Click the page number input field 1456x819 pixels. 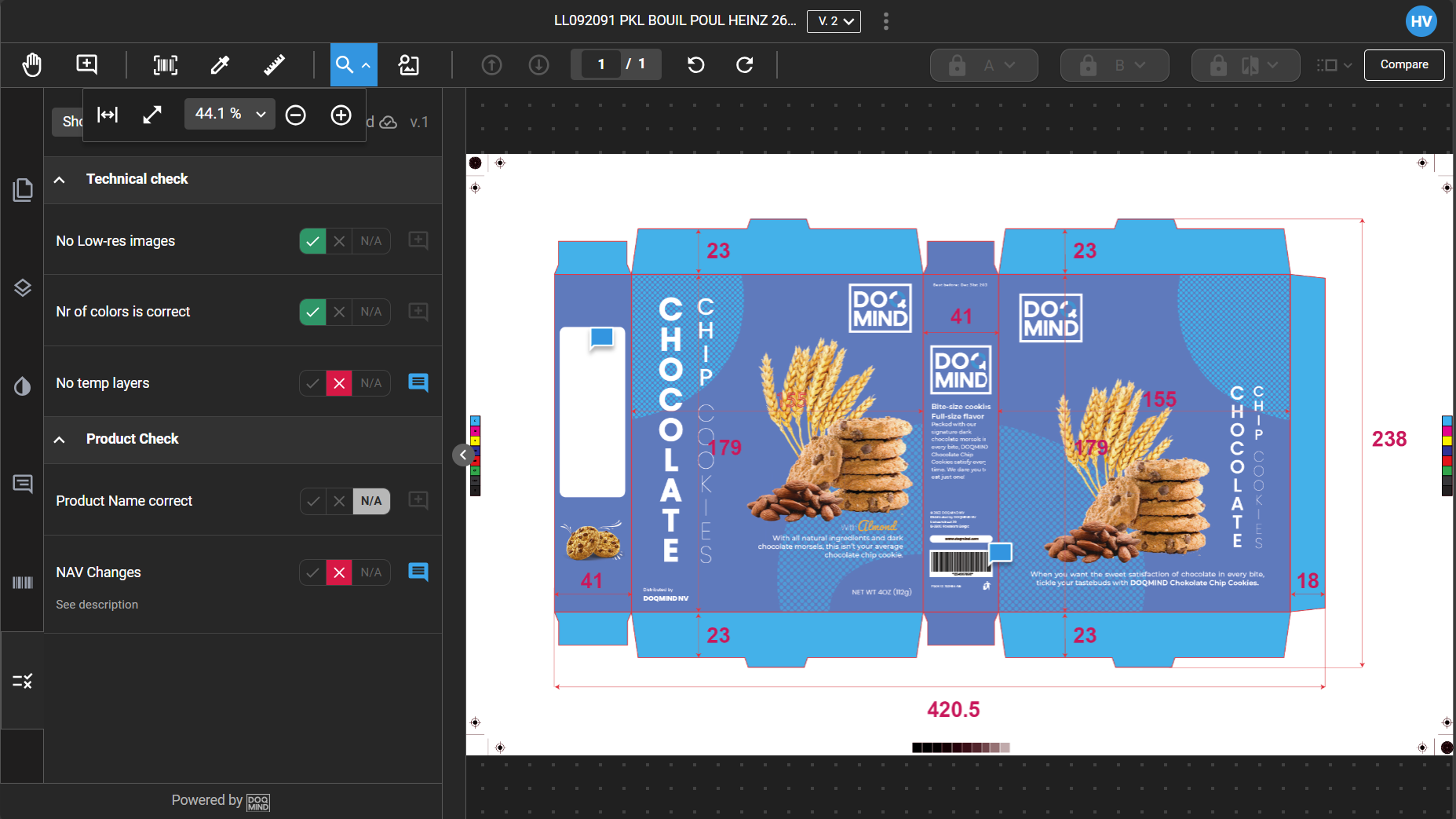coord(601,64)
